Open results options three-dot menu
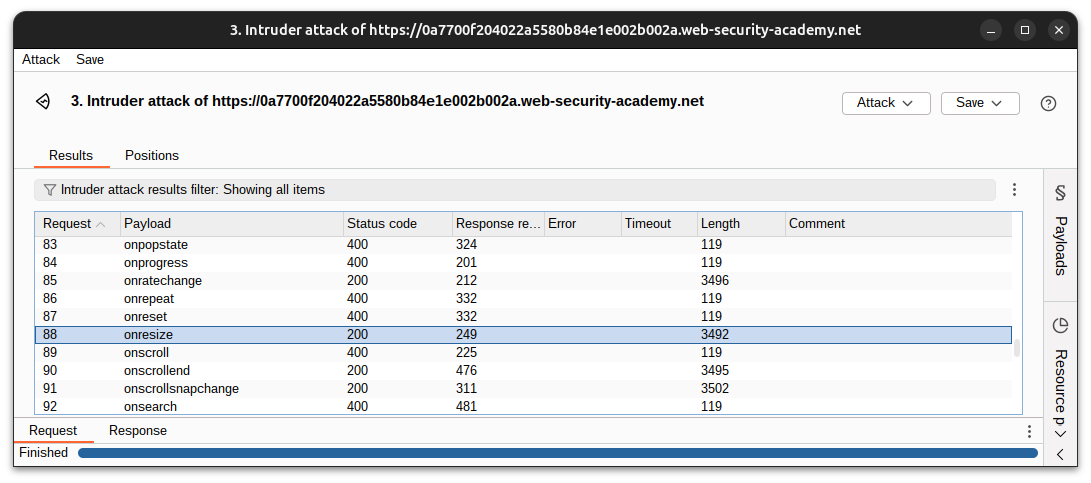This screenshot has width=1091, height=483. 1014,189
